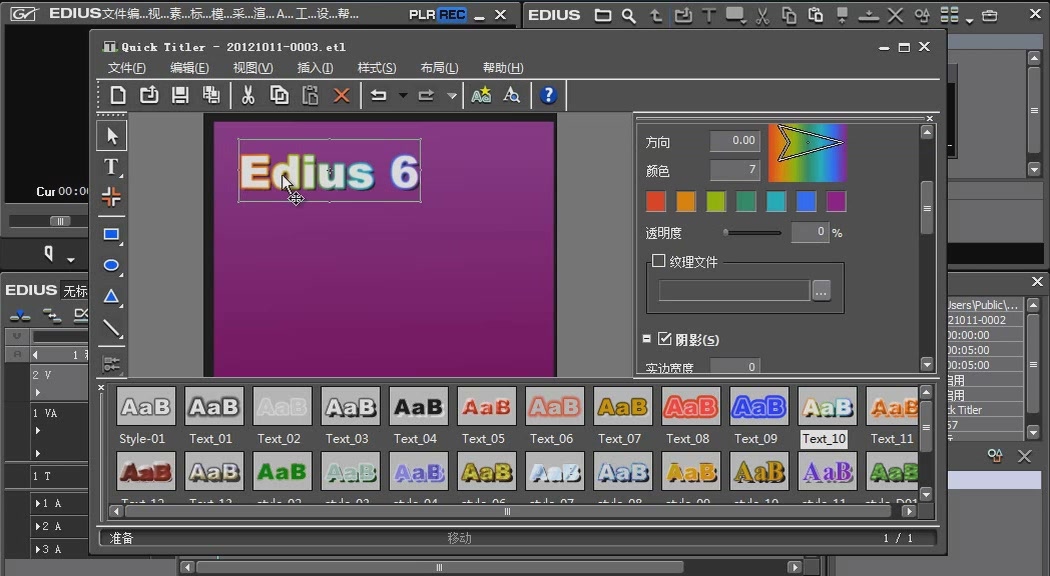This screenshot has height=576, width=1050.
Task: Click the toolbox icon in EDIUS bin toolbar
Action: point(989,15)
